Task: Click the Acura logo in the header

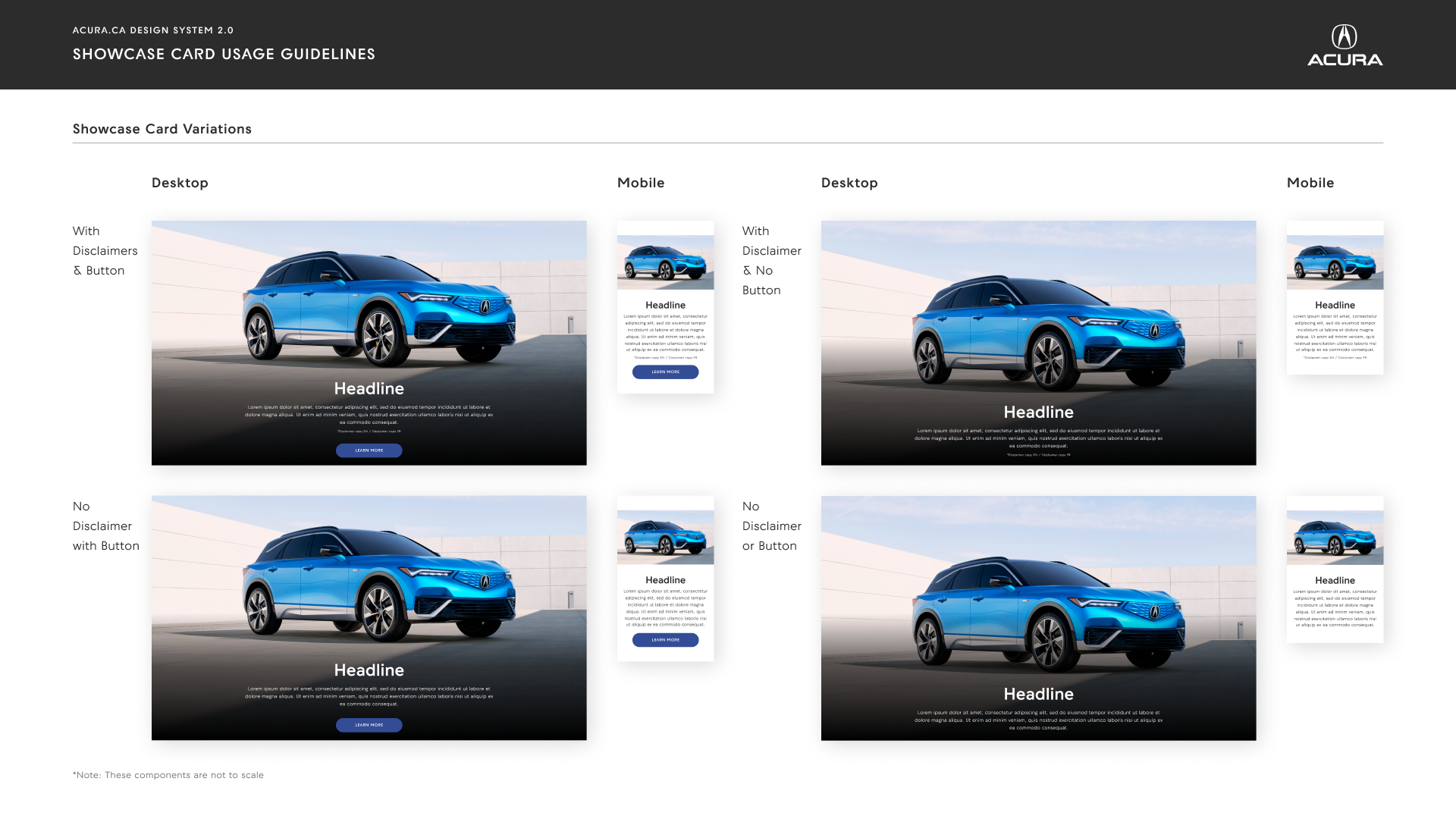Action: coord(1345,45)
